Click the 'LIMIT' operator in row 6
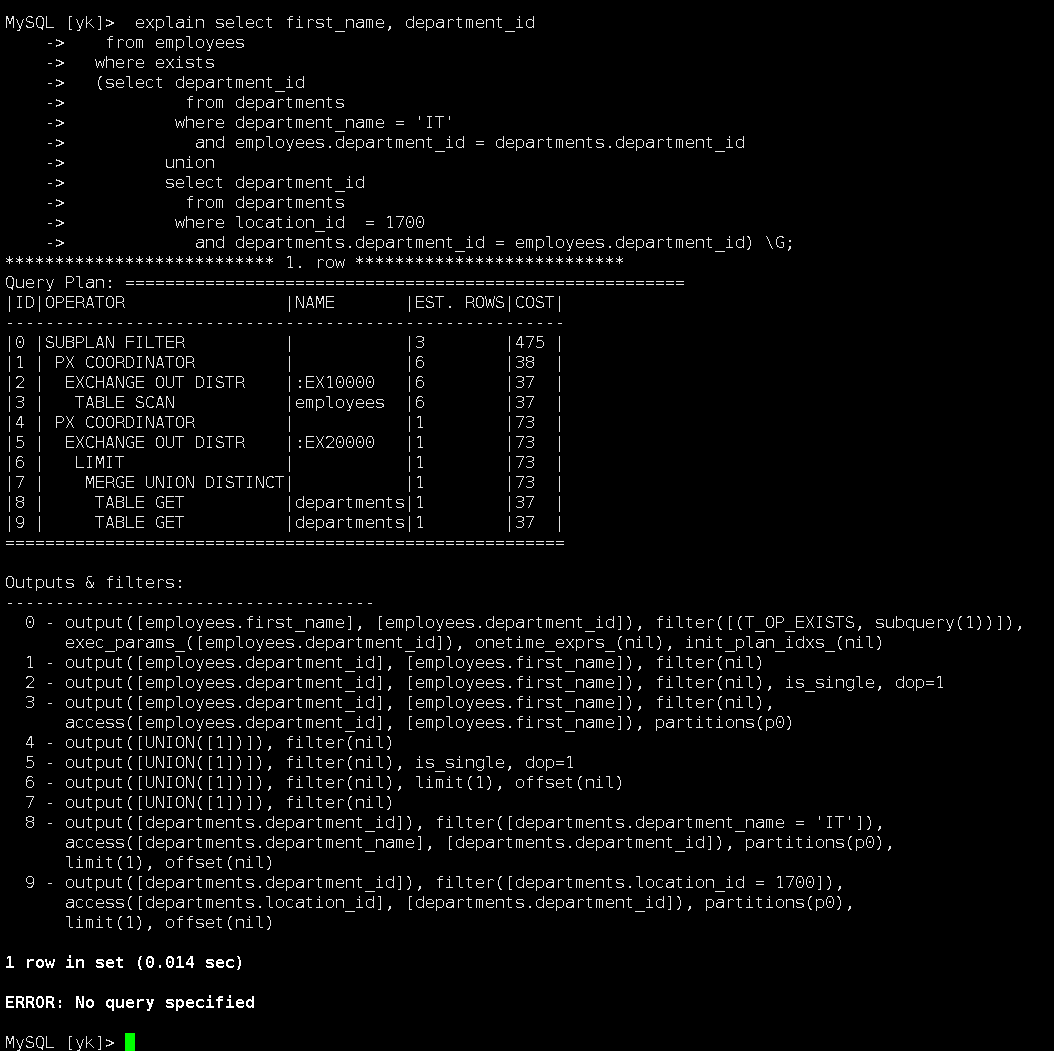The height and width of the screenshot is (1052, 1054). pos(99,462)
